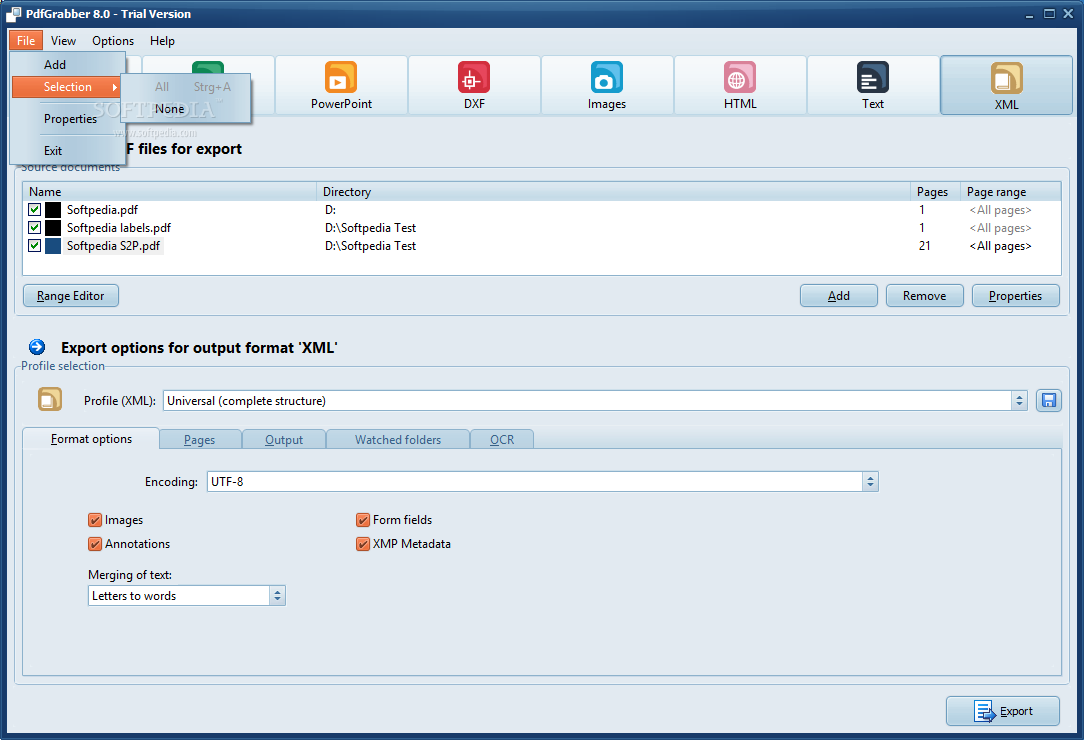Click the Range Editor button
This screenshot has height=740, width=1084.
point(71,295)
